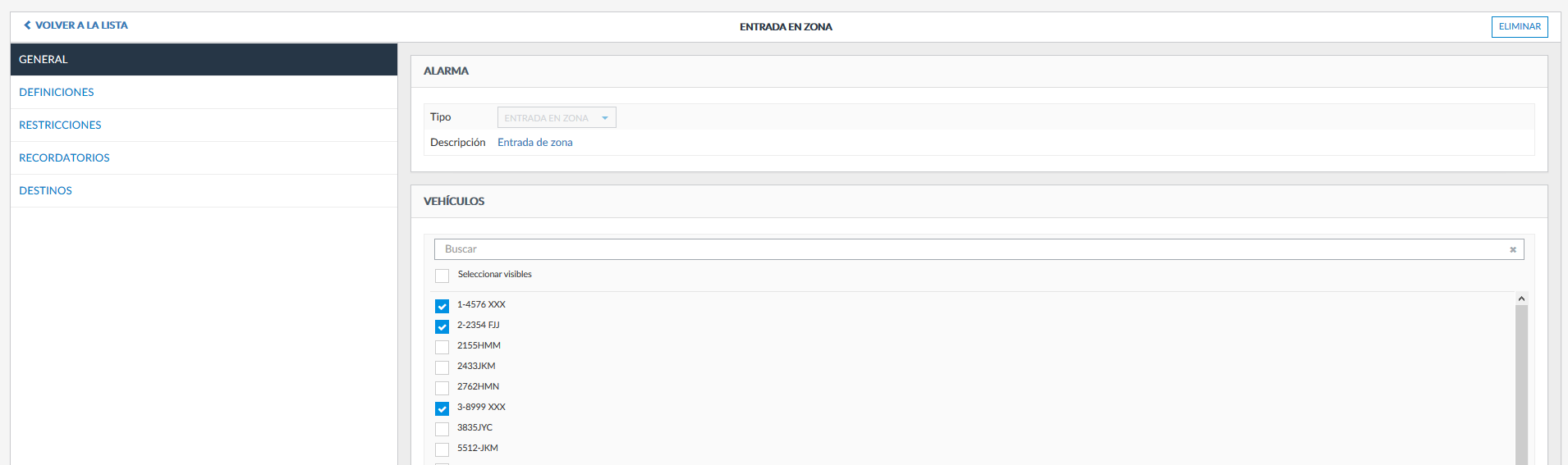Enable the Seleccionar visibles checkbox
The height and width of the screenshot is (465, 1568).
tap(442, 276)
